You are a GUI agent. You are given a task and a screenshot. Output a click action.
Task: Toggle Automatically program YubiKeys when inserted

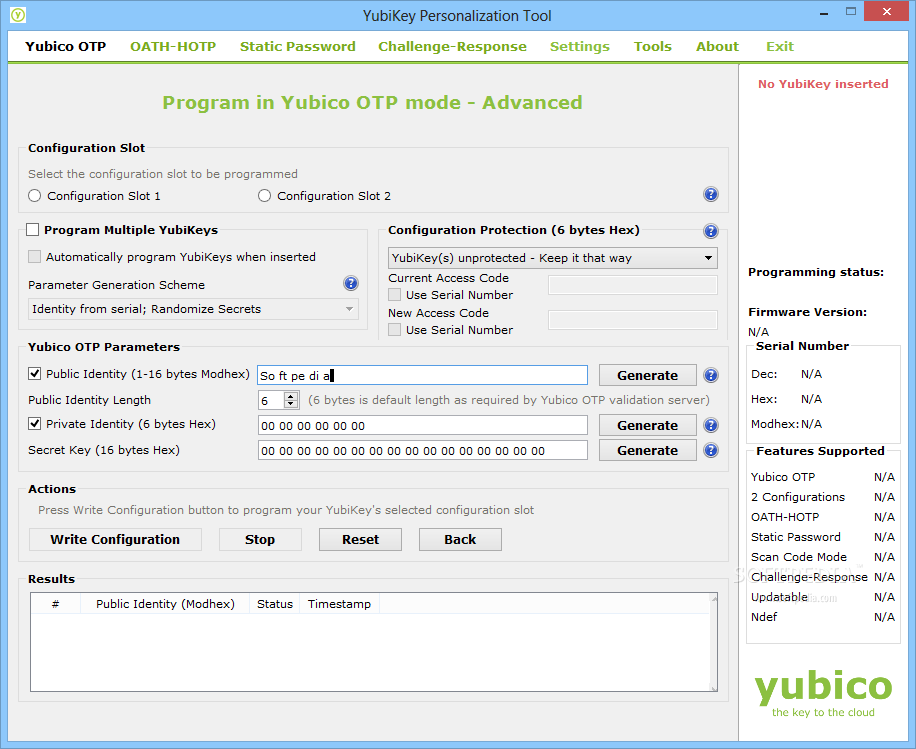34,256
